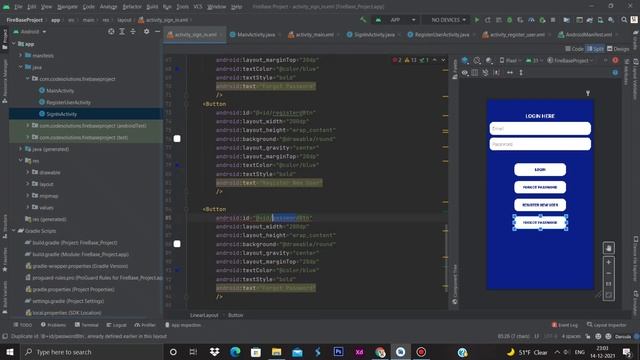Switch to SignInActivity.java tab
The width and height of the screenshot is (640, 360).
374,35
